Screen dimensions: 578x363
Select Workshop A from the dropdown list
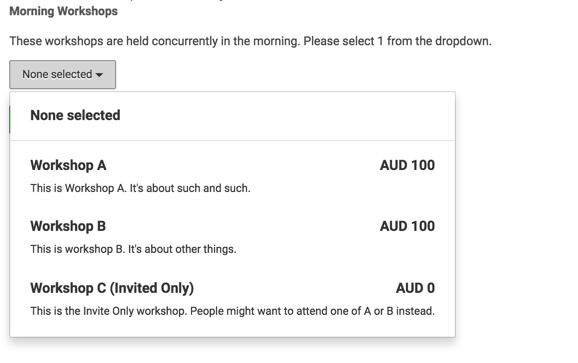pos(233,176)
